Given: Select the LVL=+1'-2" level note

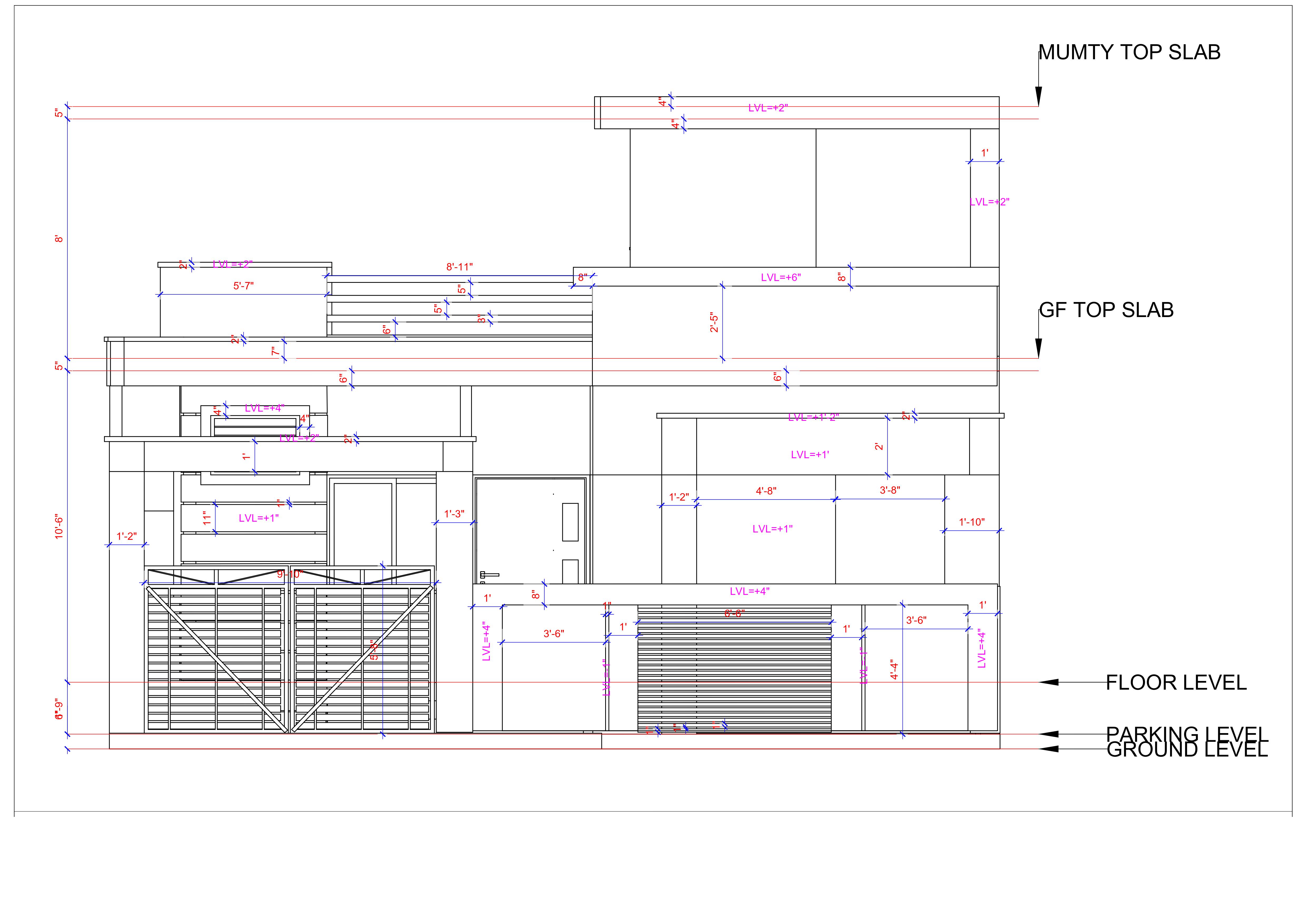Looking at the screenshot, I should (x=813, y=417).
